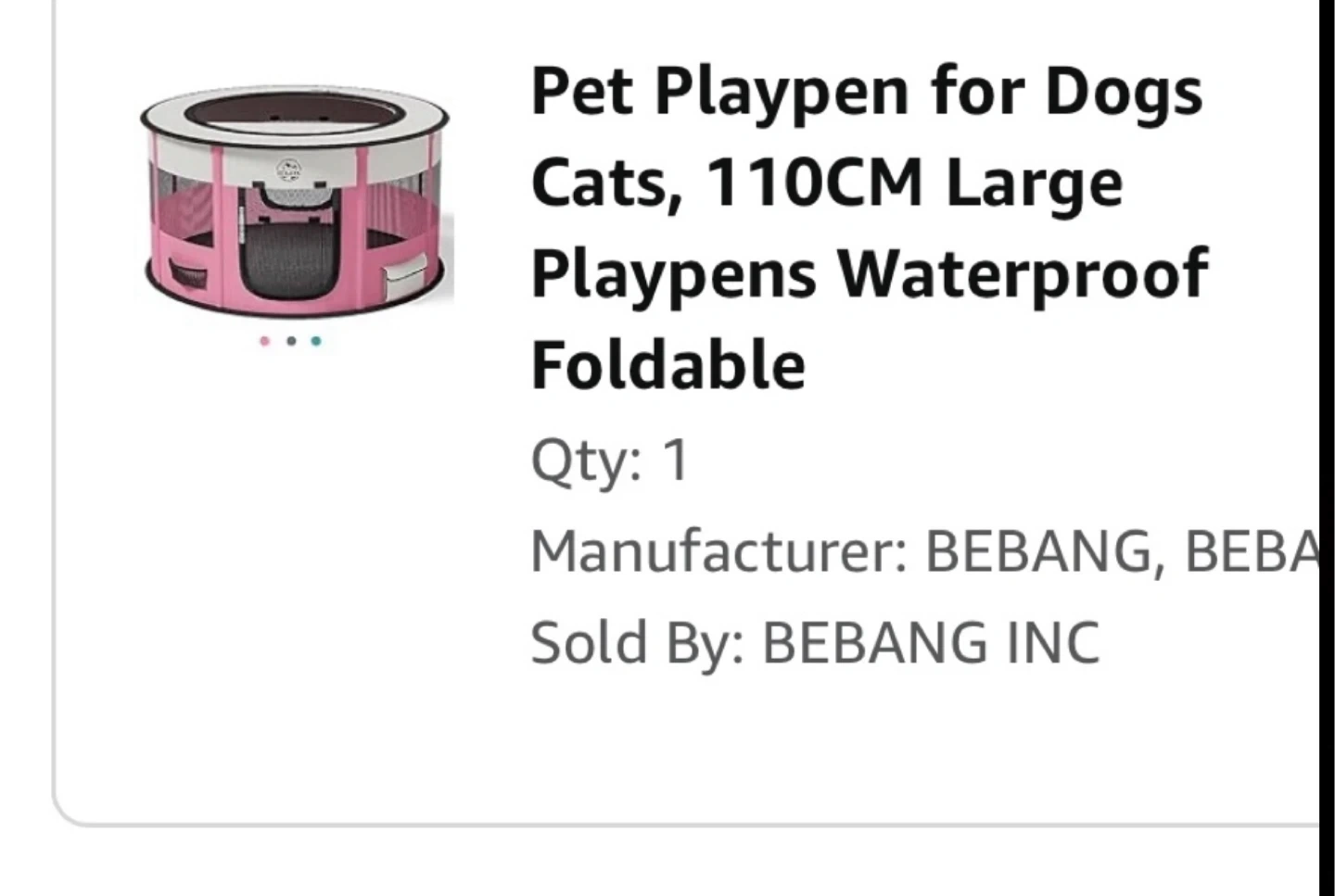Click the pink playpen product thumbnail
1335x896 pixels.
(295, 197)
